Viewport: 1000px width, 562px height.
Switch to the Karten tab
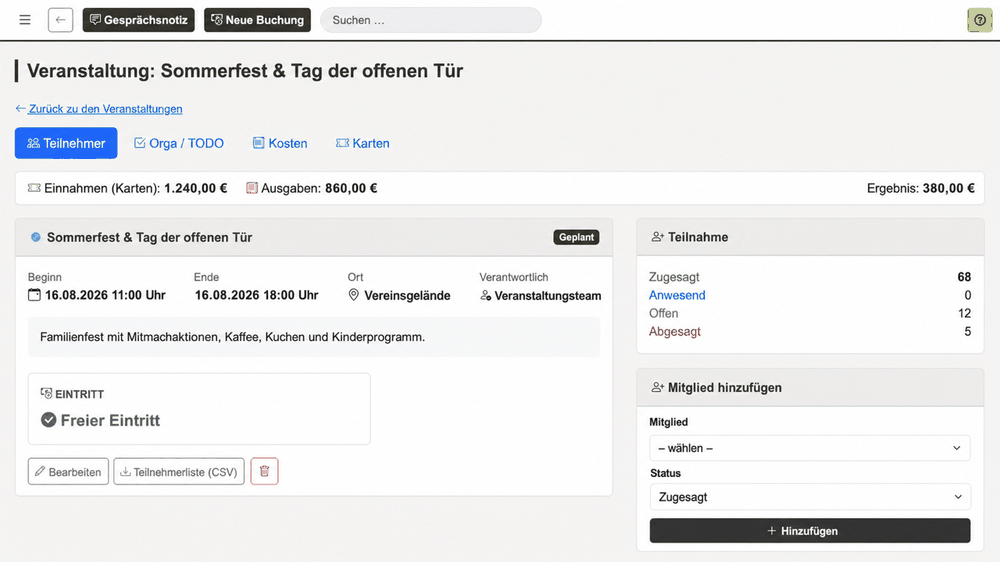point(363,143)
